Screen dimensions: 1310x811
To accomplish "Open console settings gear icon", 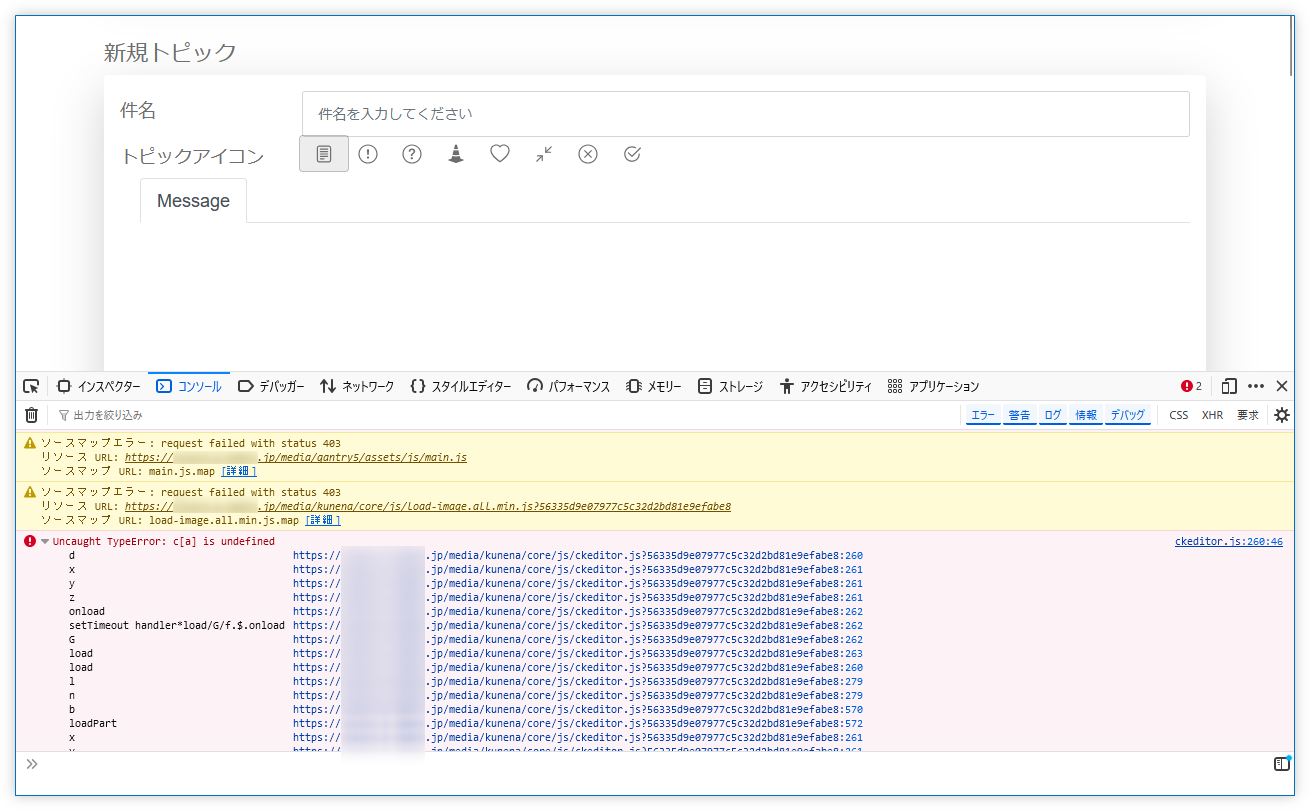I will click(1282, 415).
